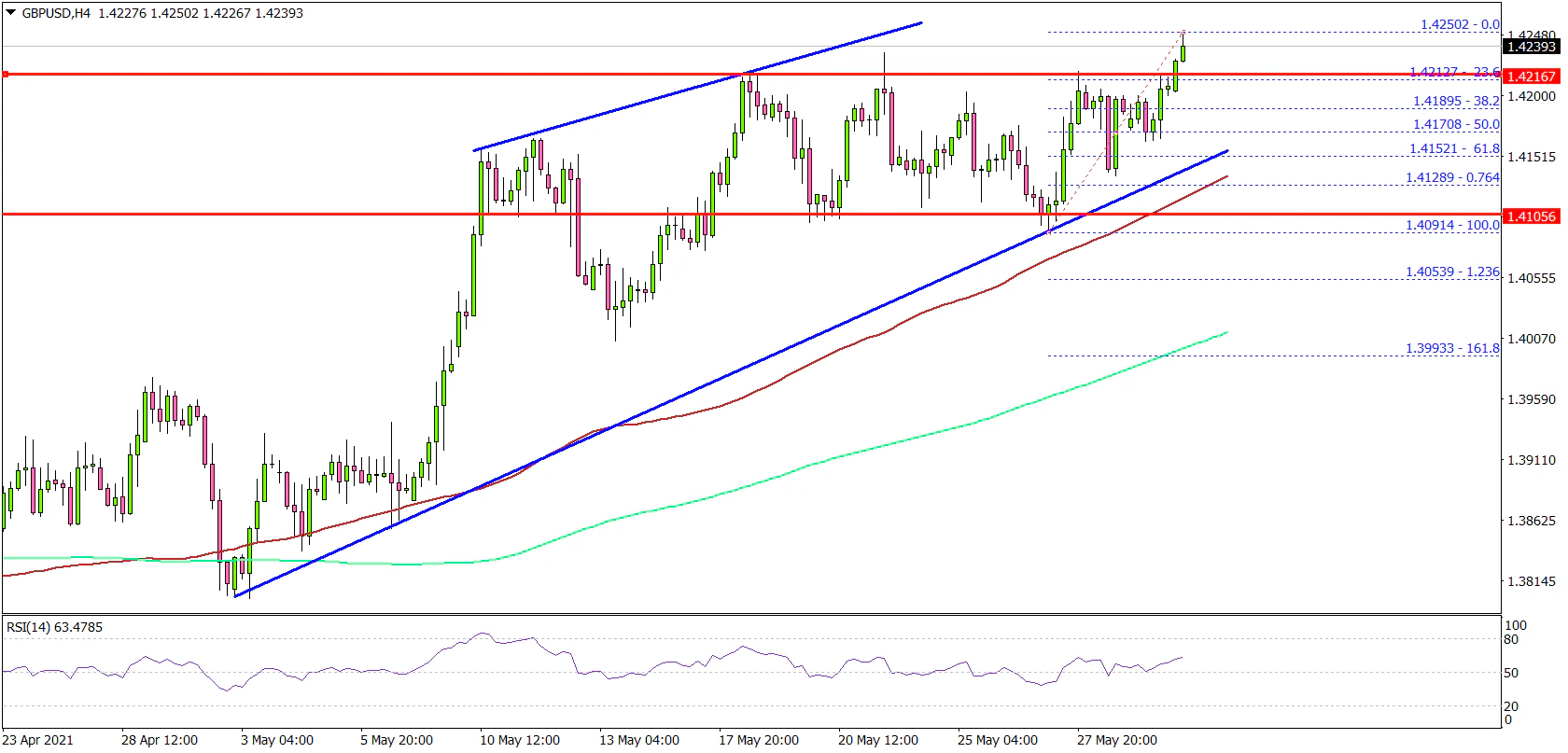
Task: Click the RSI(14) indicator label
Action: 54,627
